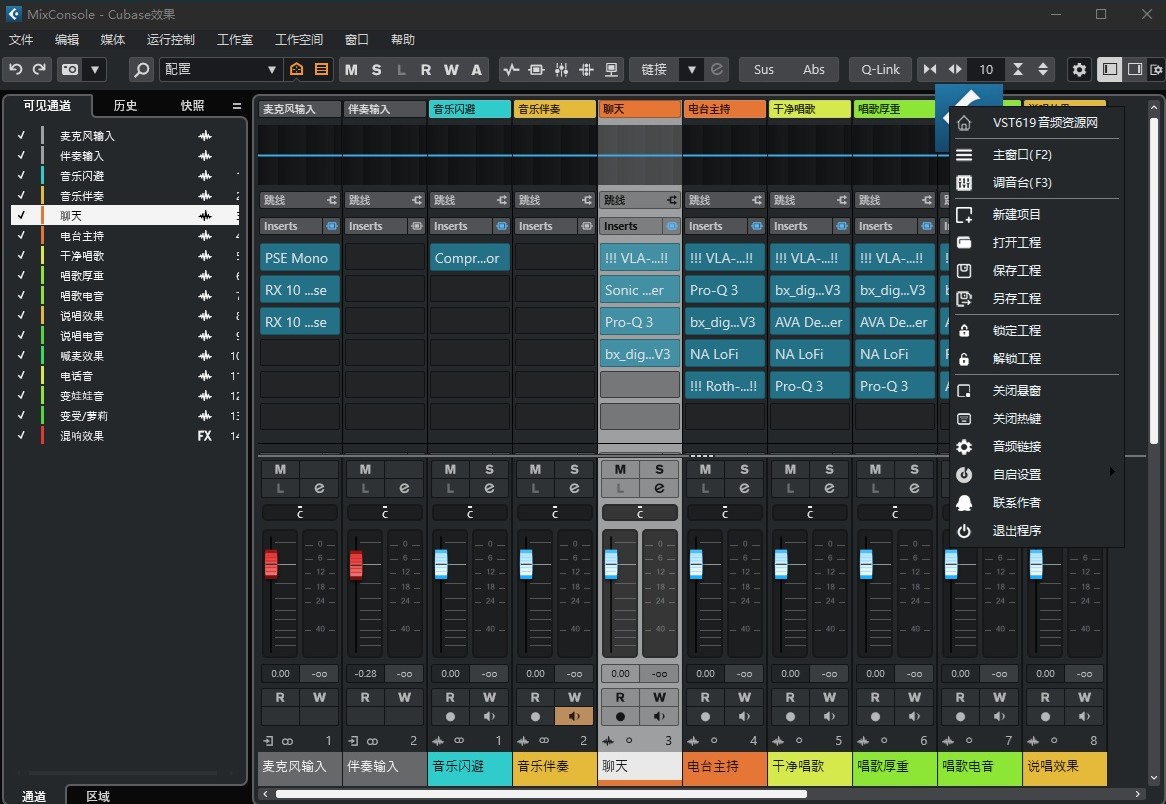Open the channel search magnifier icon
Viewport: 1166px width, 804px height.
click(140, 69)
